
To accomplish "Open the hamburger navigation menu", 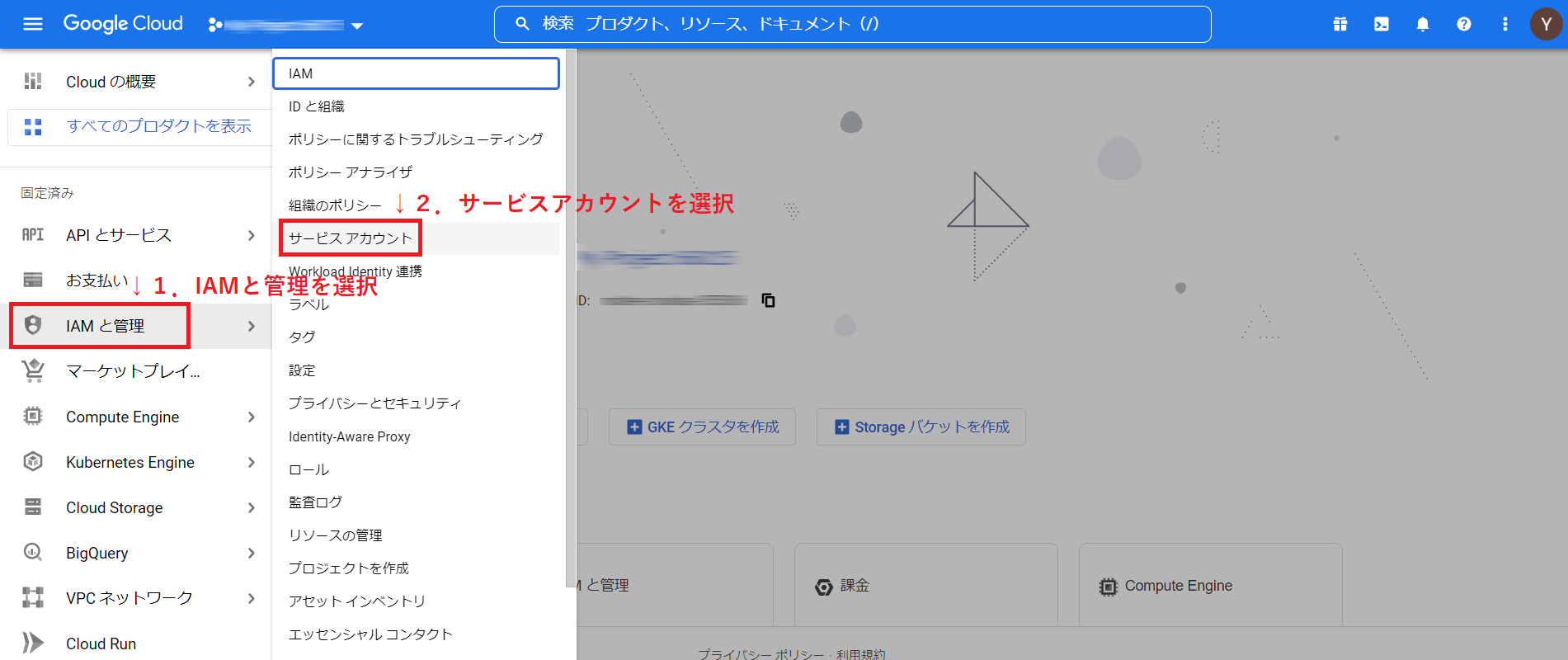I will [33, 24].
